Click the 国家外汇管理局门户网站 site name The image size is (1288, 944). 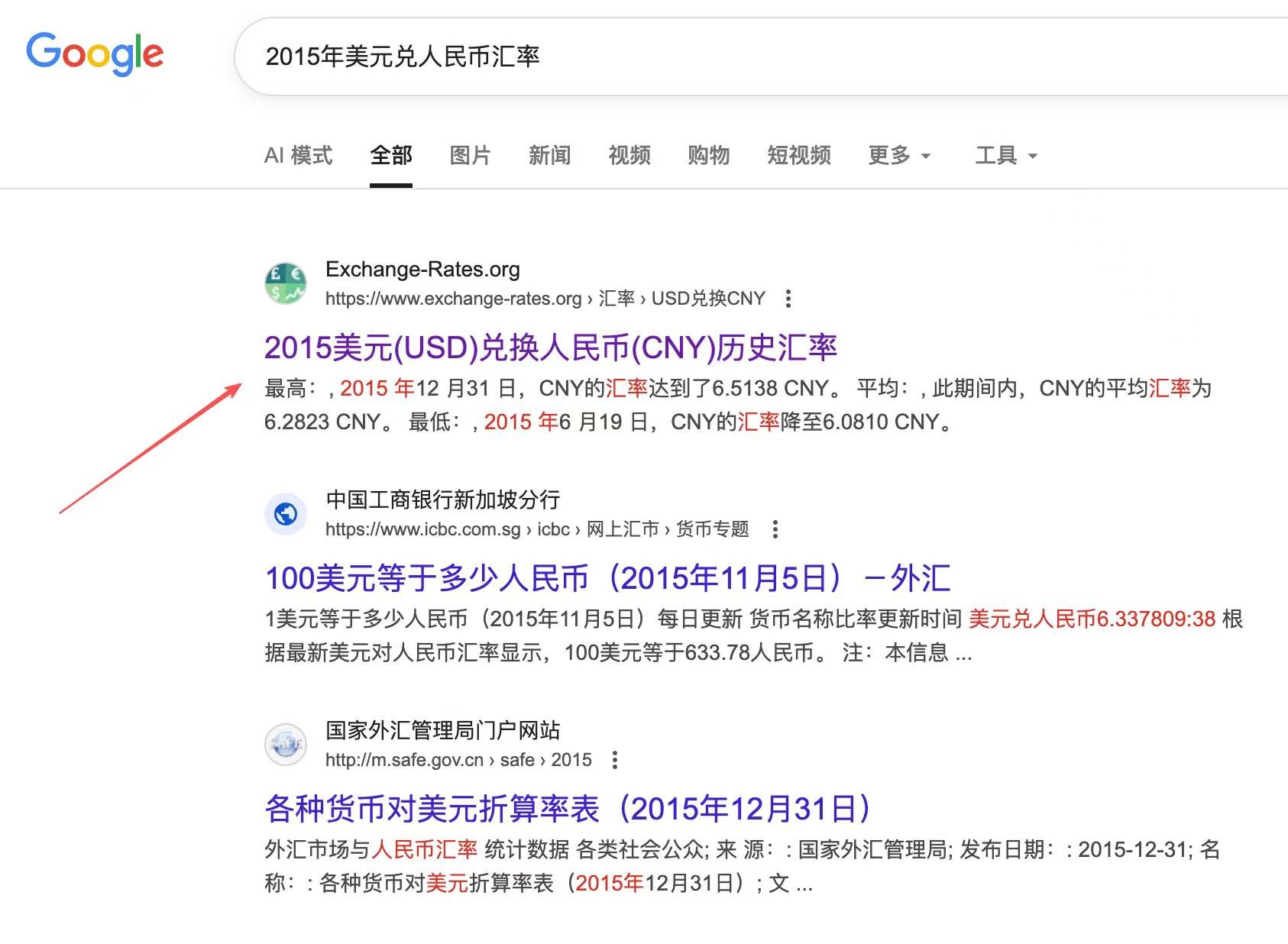coord(443,731)
